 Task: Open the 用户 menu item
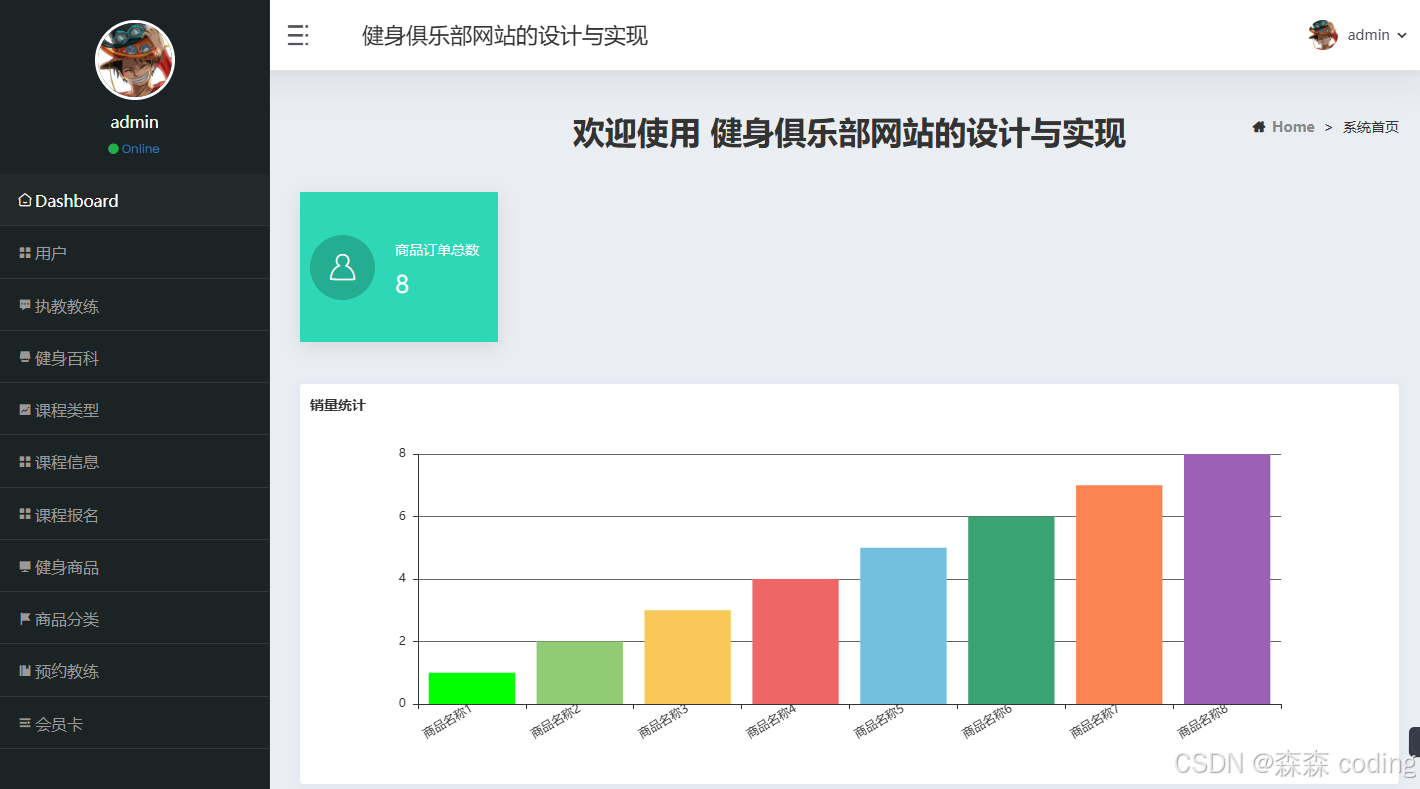135,253
